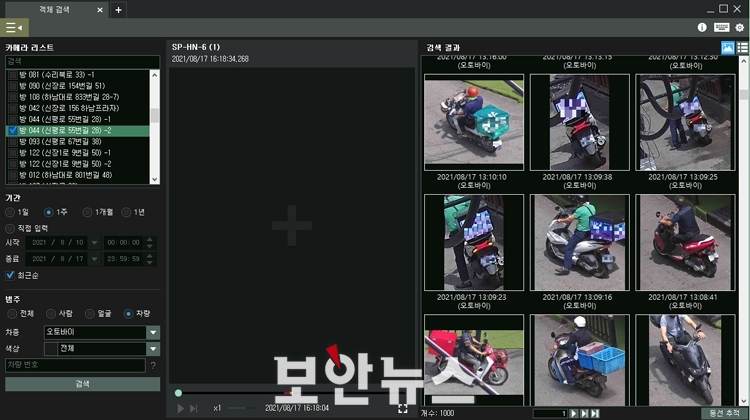Close the 객체 검색 tab
This screenshot has width=750, height=420.
click(x=100, y=10)
